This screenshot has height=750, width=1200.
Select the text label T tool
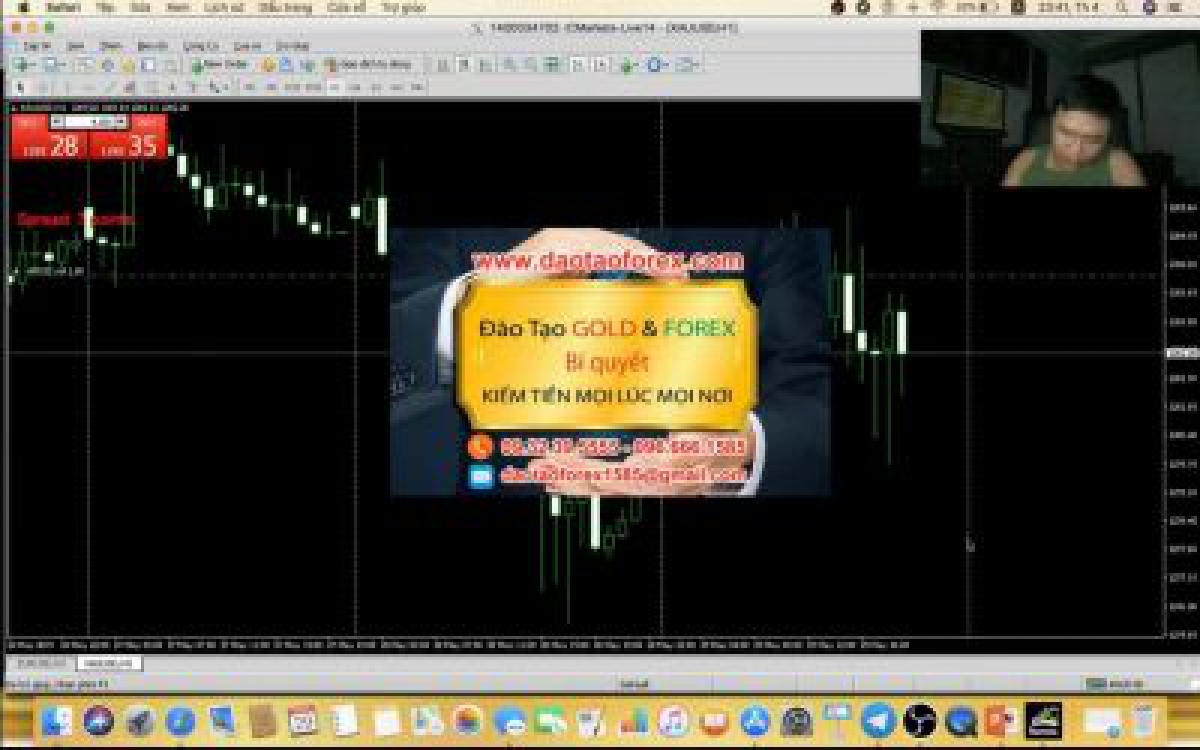point(193,87)
